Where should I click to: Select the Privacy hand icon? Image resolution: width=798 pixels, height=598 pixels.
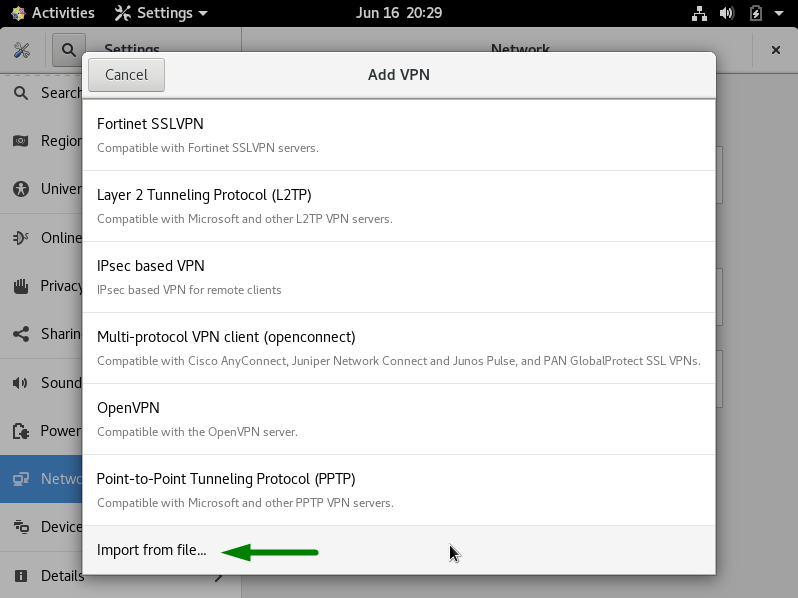(20, 286)
